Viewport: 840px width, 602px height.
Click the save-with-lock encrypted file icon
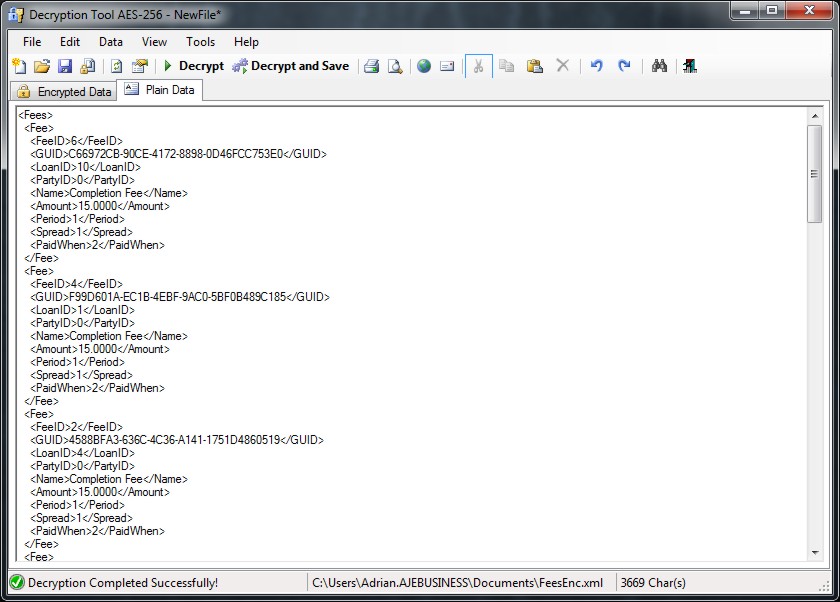click(x=86, y=66)
